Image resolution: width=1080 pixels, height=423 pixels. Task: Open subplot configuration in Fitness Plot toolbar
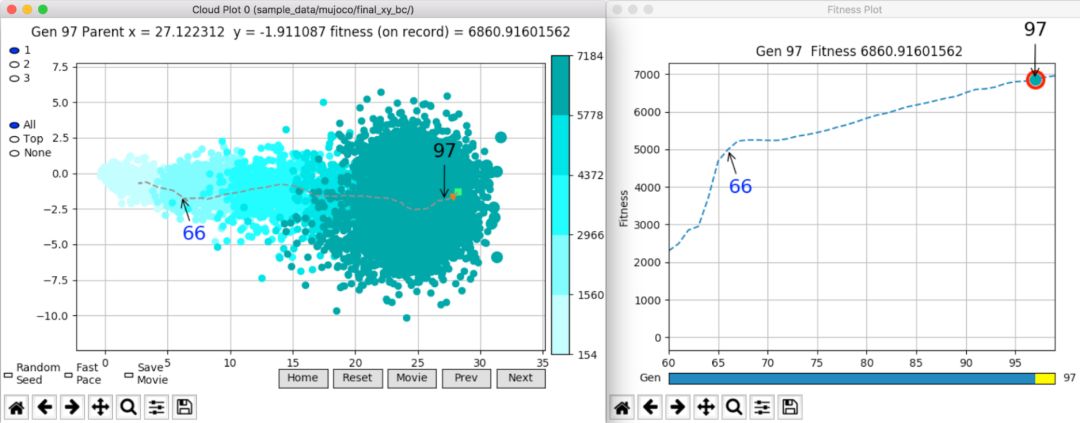(762, 407)
